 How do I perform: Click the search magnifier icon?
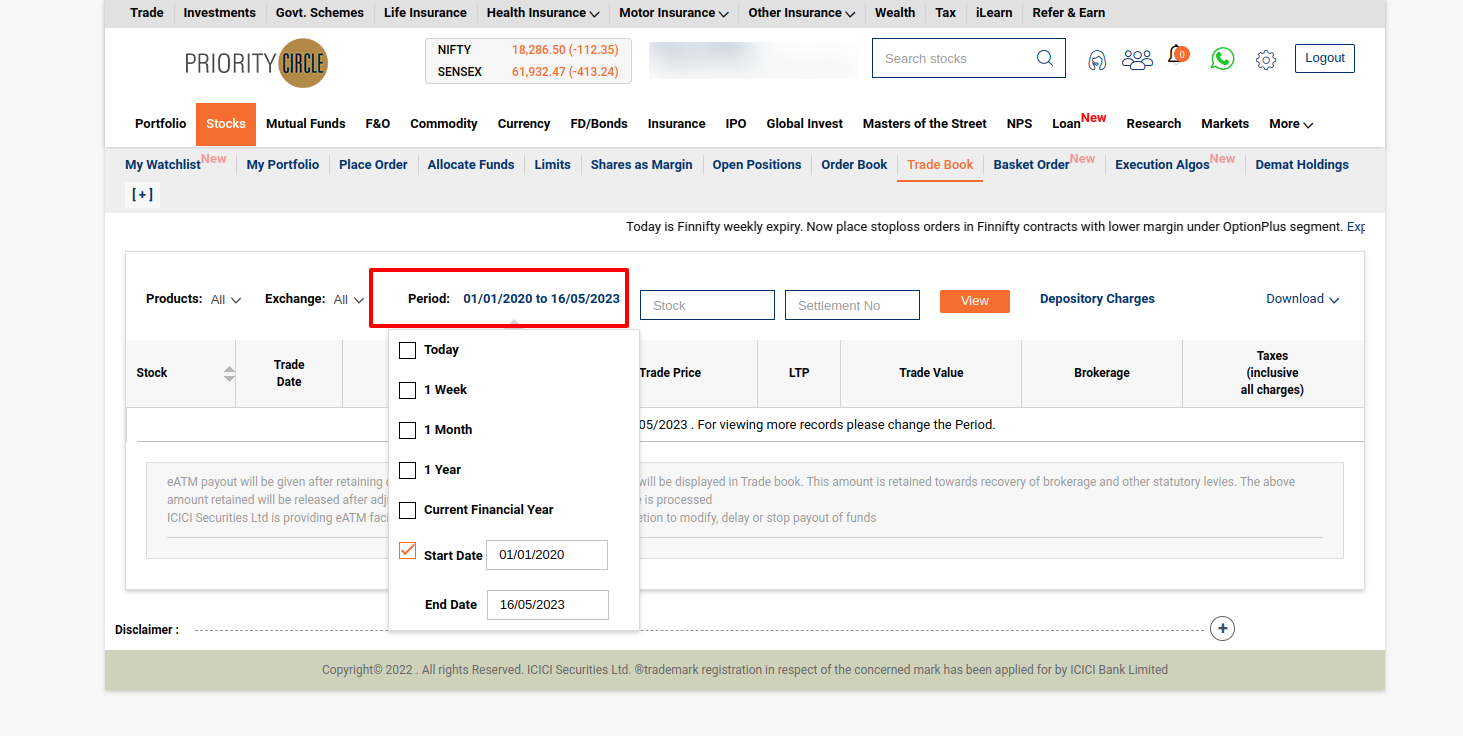pos(1045,58)
